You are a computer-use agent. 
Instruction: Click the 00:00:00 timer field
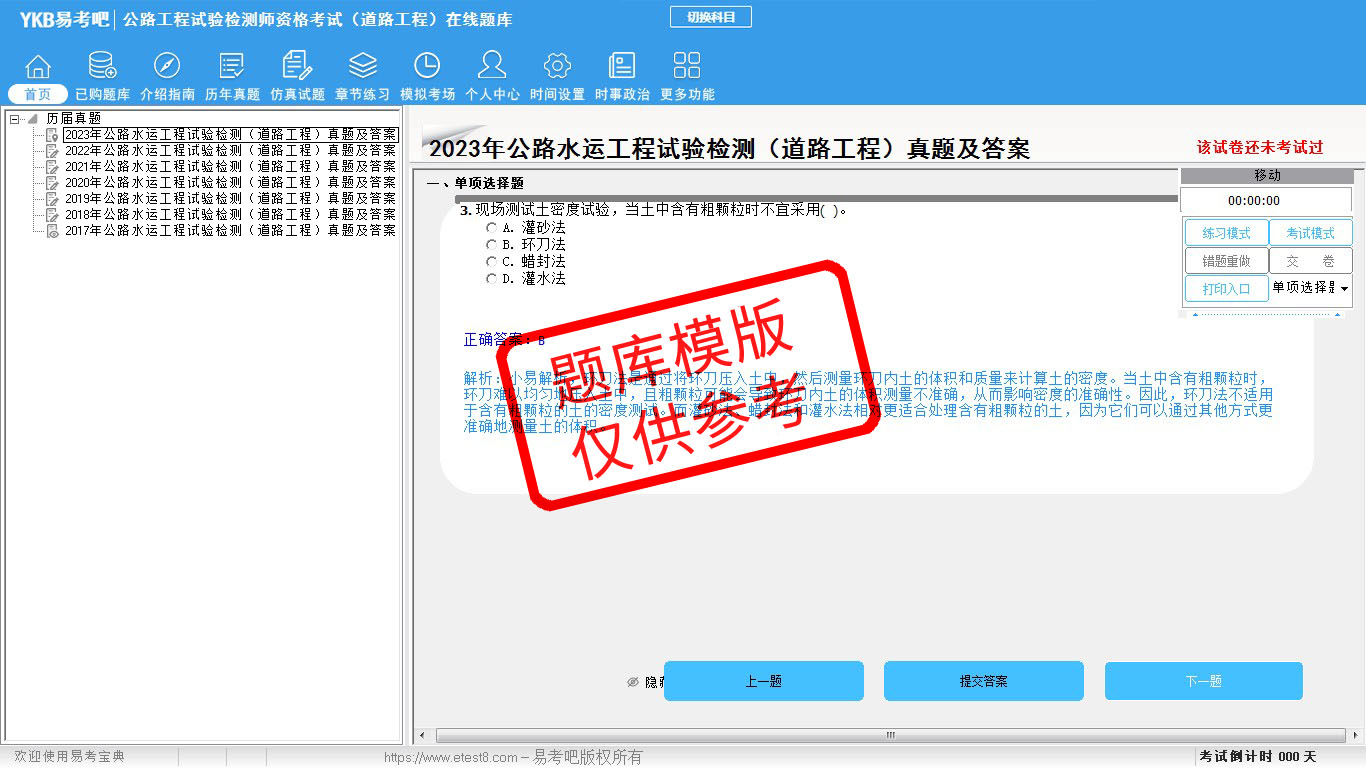pos(1266,201)
